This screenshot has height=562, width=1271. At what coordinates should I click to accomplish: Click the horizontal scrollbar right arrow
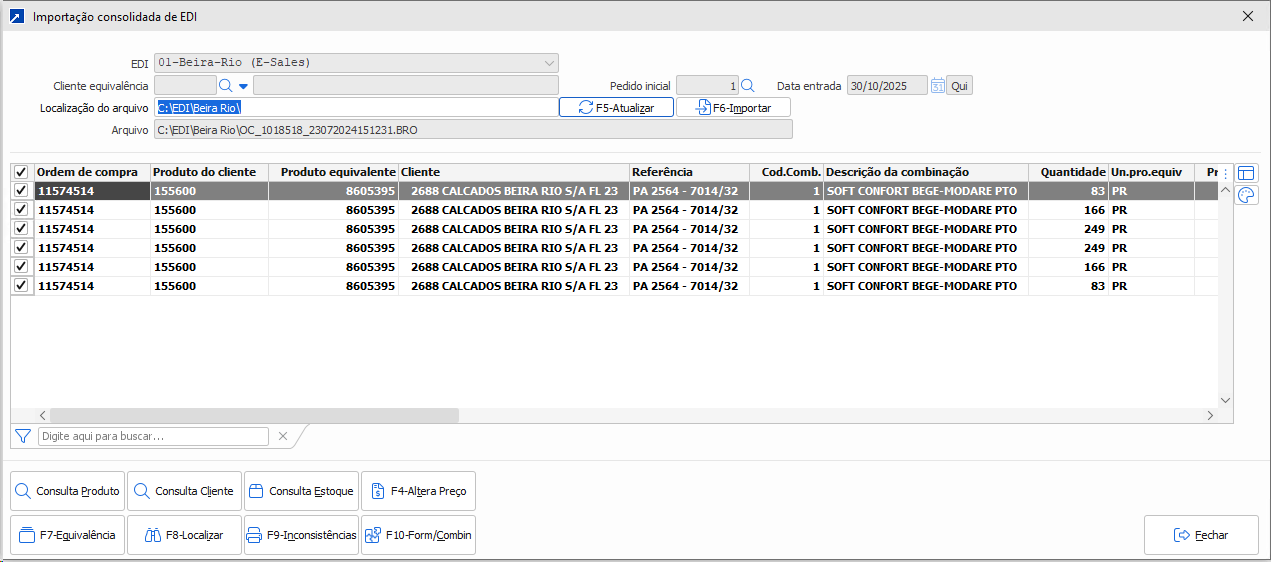(1210, 415)
